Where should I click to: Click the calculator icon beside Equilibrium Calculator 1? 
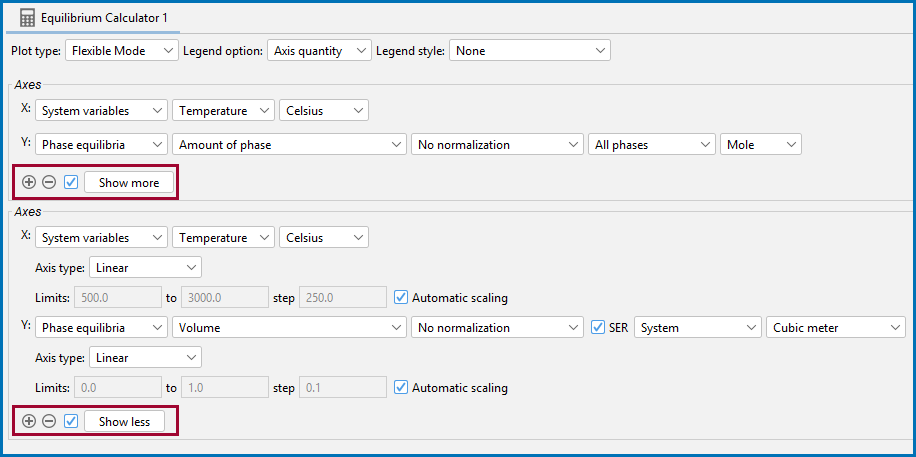pos(27,18)
